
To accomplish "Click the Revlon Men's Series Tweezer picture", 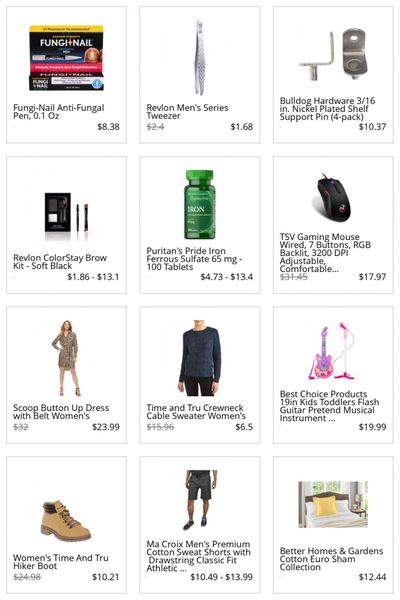I will click(x=199, y=57).
